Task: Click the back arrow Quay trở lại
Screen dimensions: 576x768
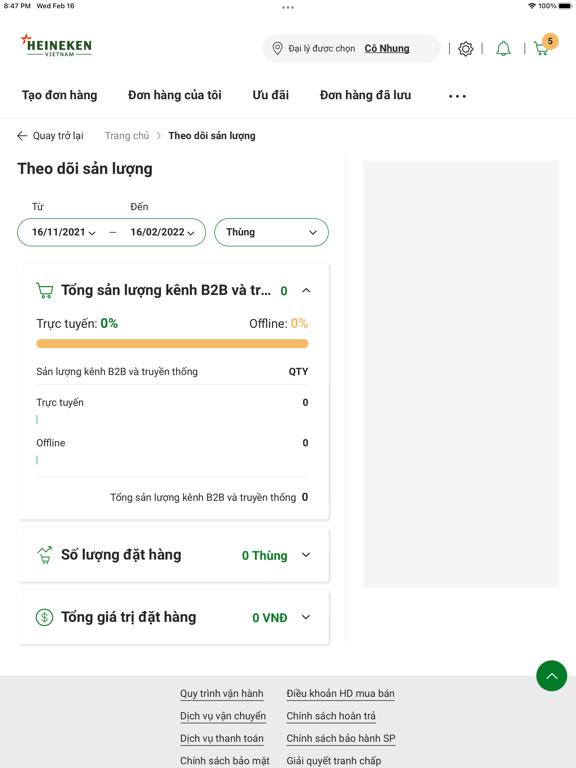Action: pyautogui.click(x=50, y=136)
